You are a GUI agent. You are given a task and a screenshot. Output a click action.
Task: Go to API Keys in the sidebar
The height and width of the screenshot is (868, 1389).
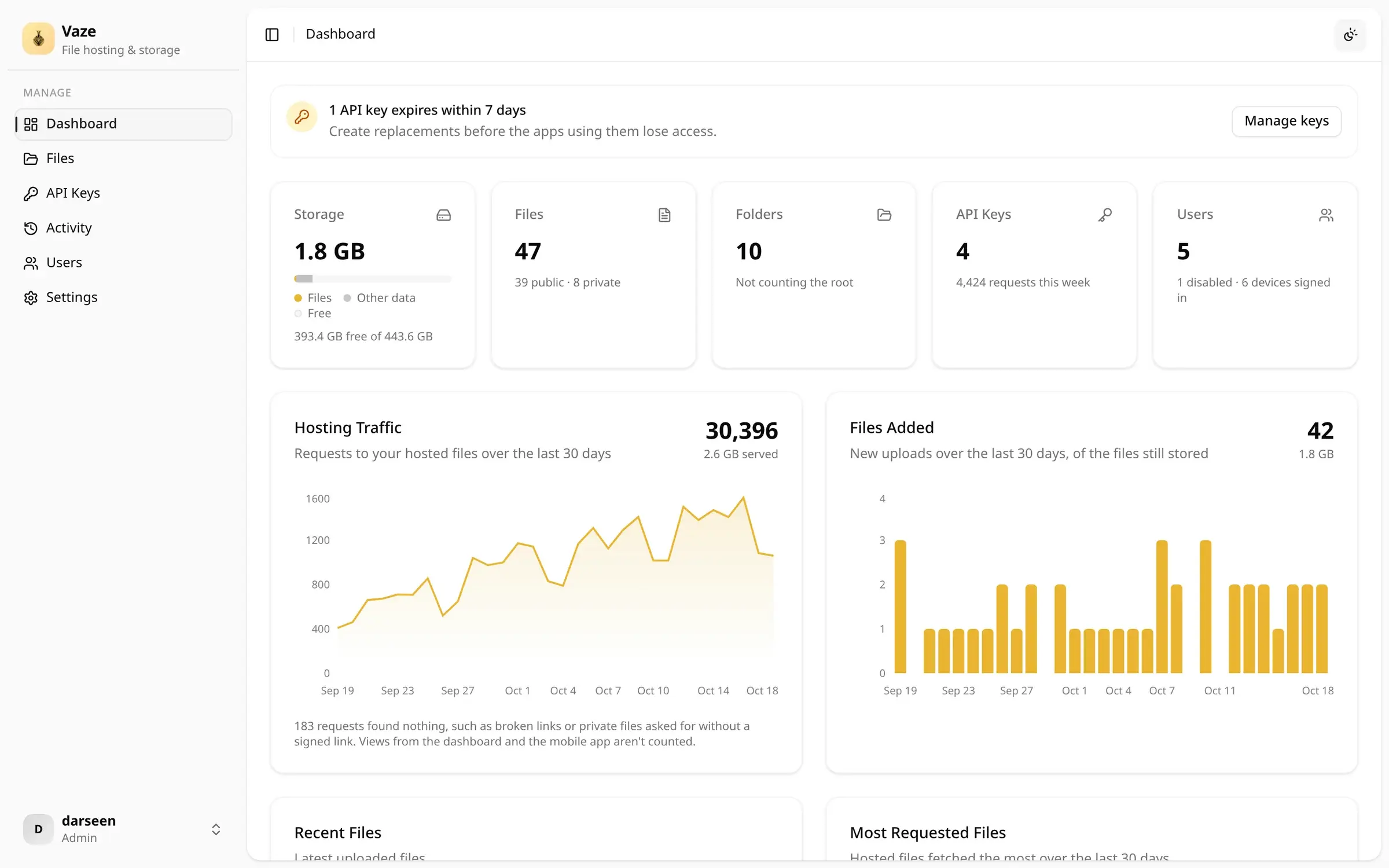click(124, 193)
